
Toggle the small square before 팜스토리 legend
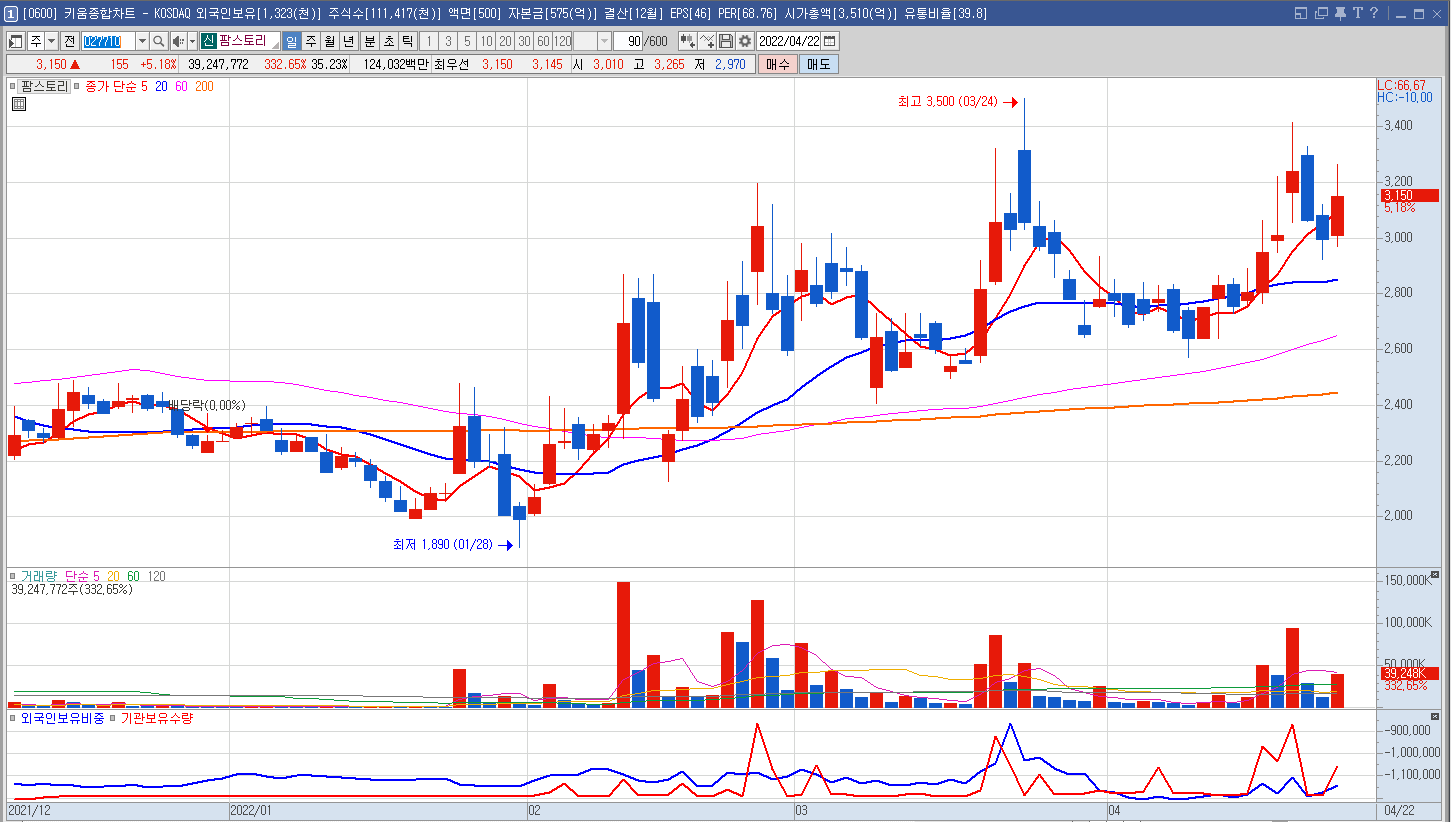click(13, 87)
